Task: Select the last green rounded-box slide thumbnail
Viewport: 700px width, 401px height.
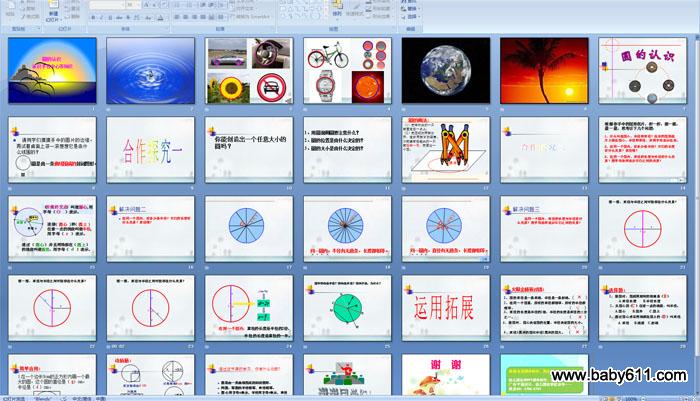Action: point(544,375)
